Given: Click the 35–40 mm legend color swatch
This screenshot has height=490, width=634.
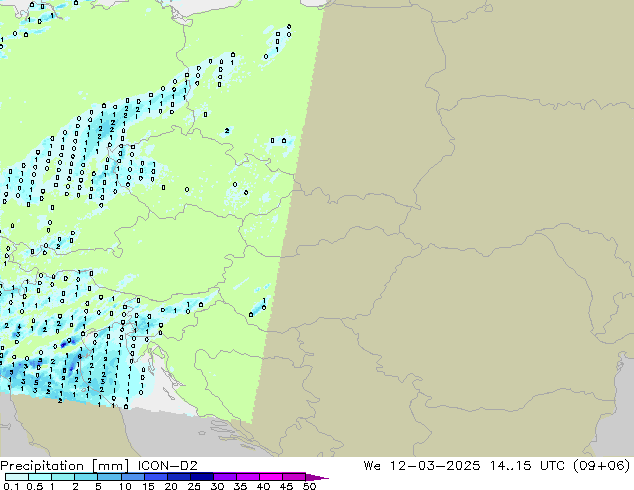Looking at the screenshot, I should [248, 477].
